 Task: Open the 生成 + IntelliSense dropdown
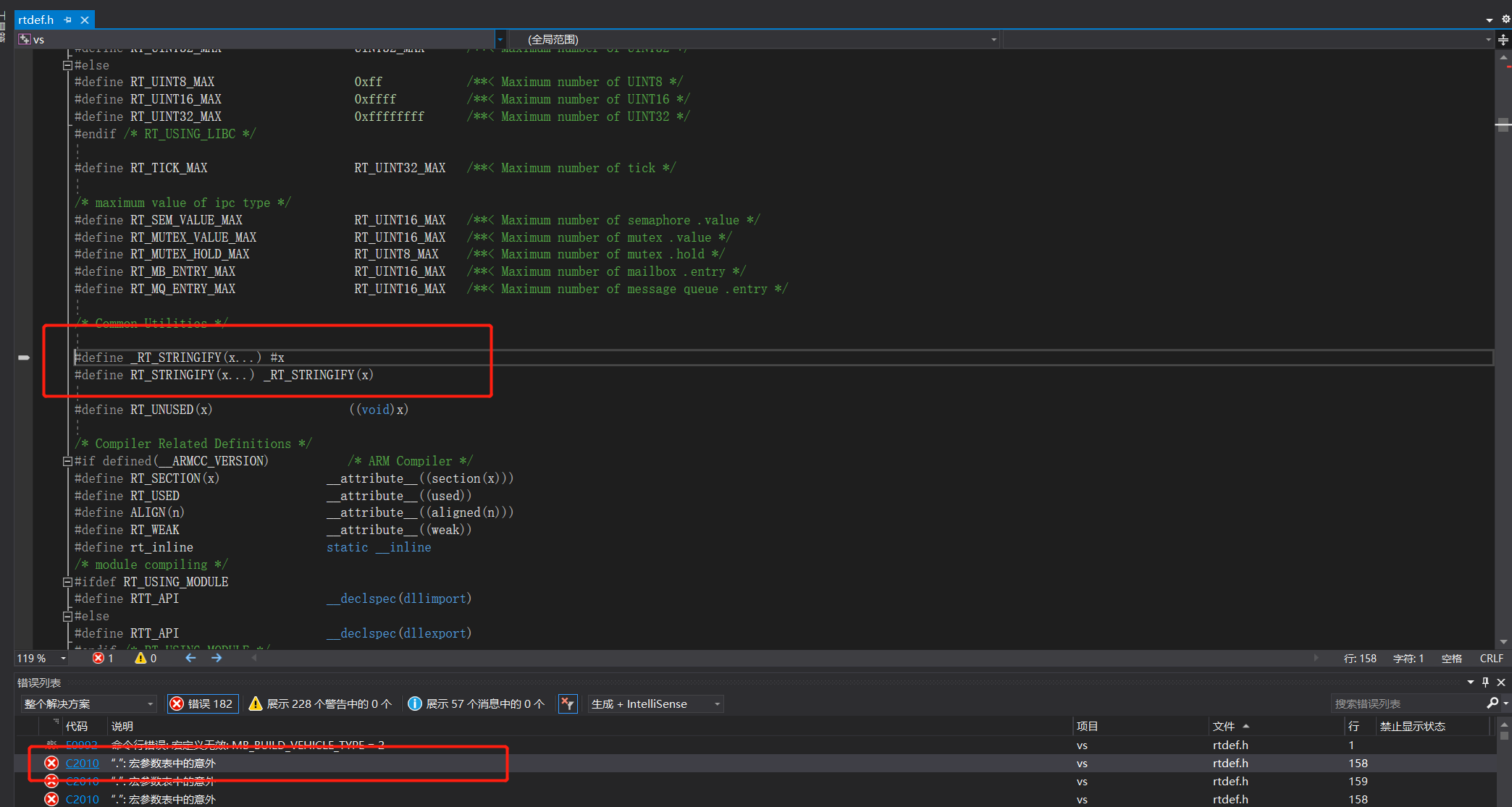pos(652,703)
